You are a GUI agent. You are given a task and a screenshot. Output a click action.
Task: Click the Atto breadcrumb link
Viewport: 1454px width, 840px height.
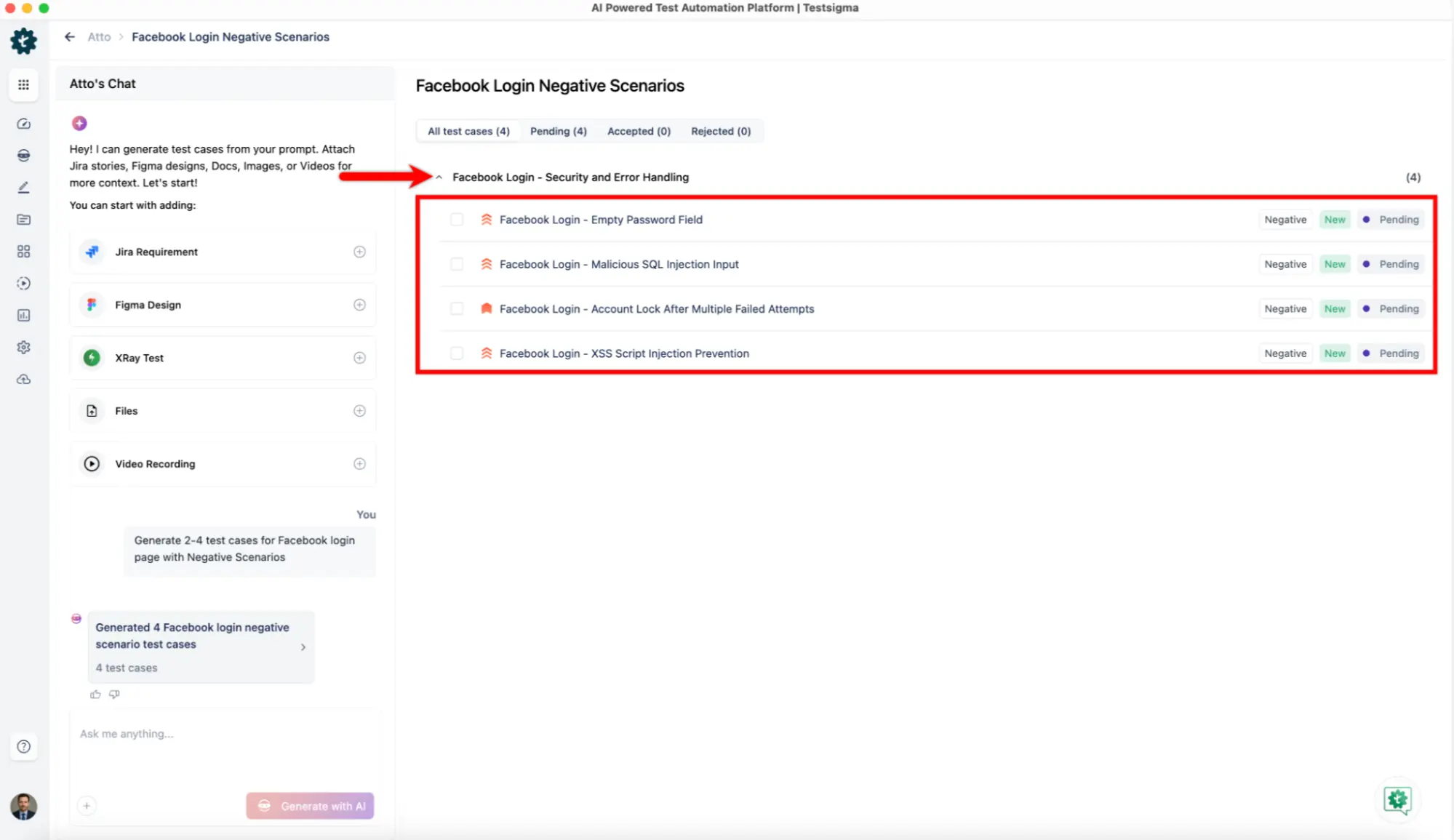coord(99,36)
